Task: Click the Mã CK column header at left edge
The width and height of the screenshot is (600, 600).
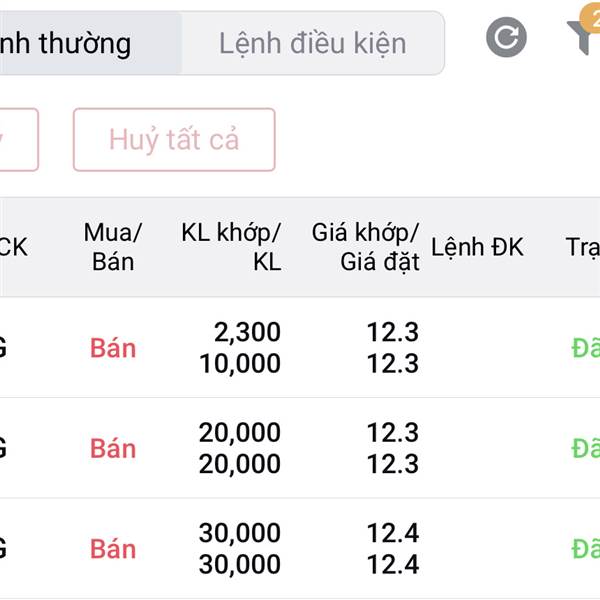Action: click(x=14, y=247)
